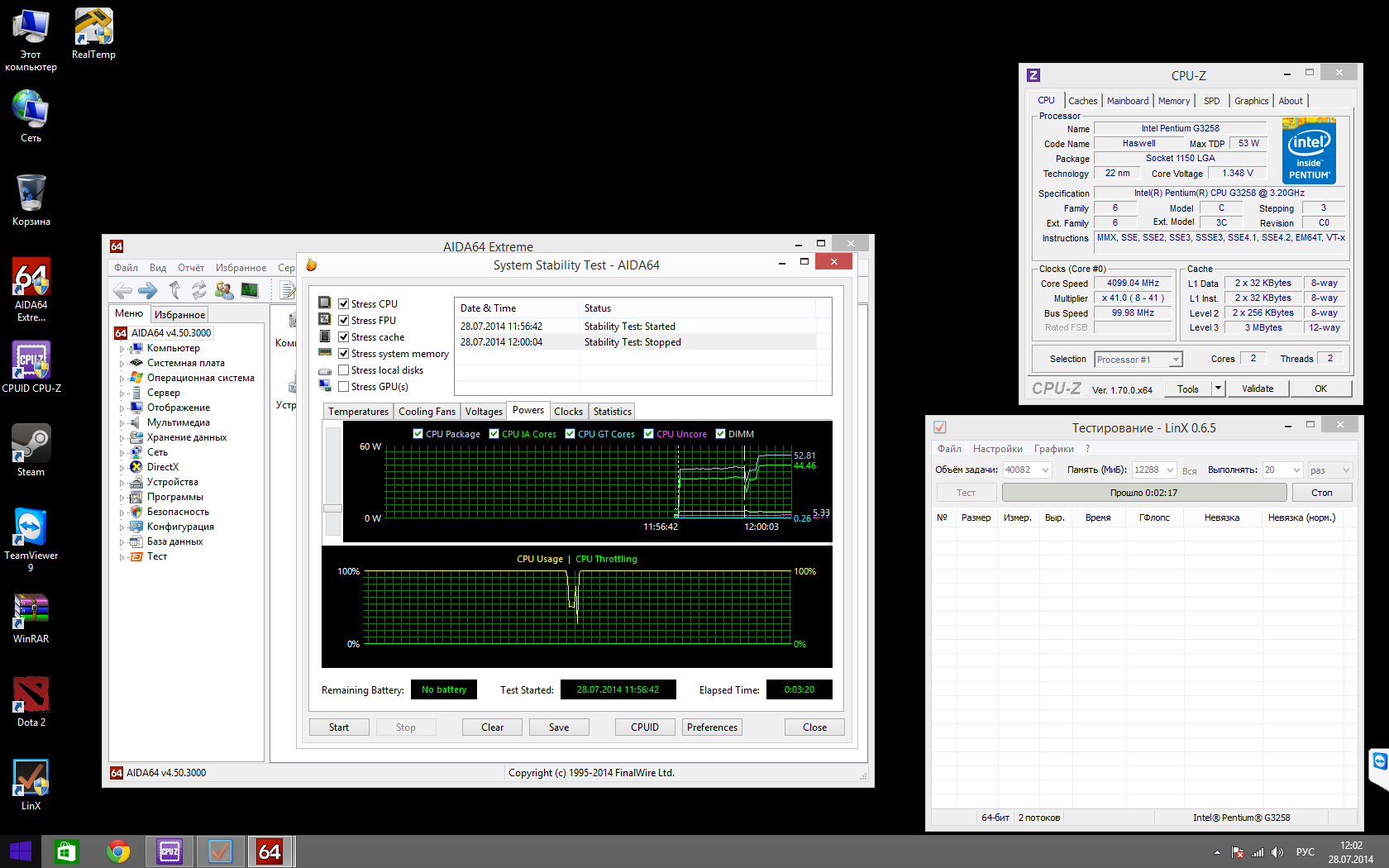Enable Stress local disks

click(x=344, y=370)
